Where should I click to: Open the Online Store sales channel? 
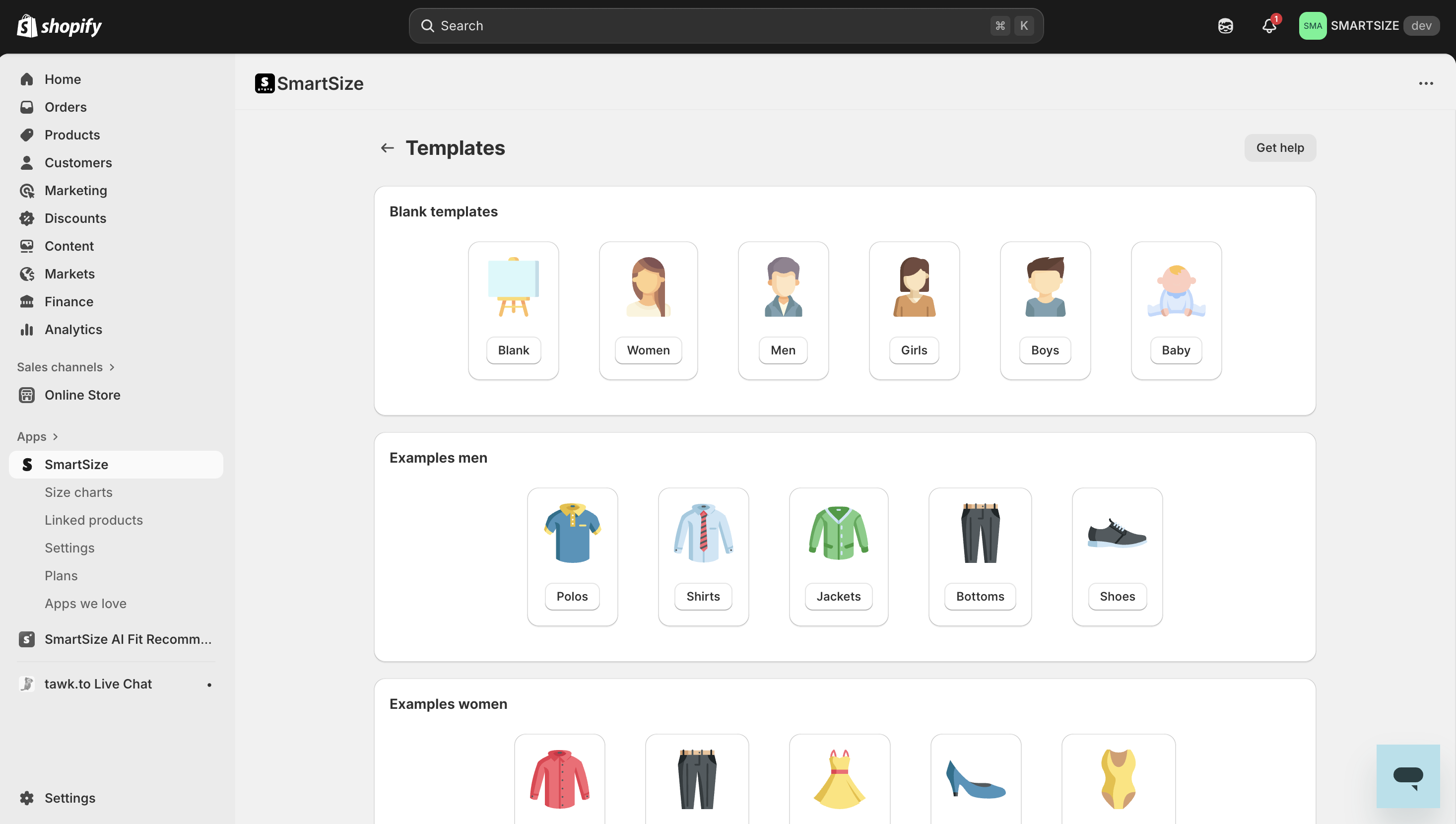pos(82,395)
